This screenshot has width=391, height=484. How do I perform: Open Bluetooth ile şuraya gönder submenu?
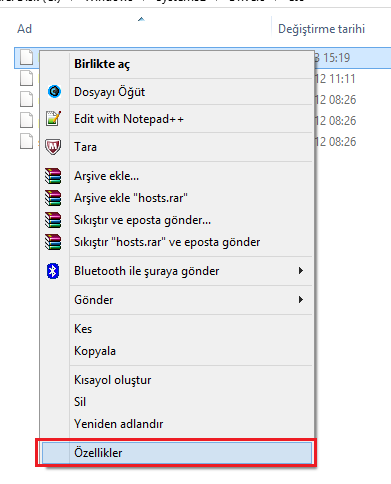(x=177, y=271)
